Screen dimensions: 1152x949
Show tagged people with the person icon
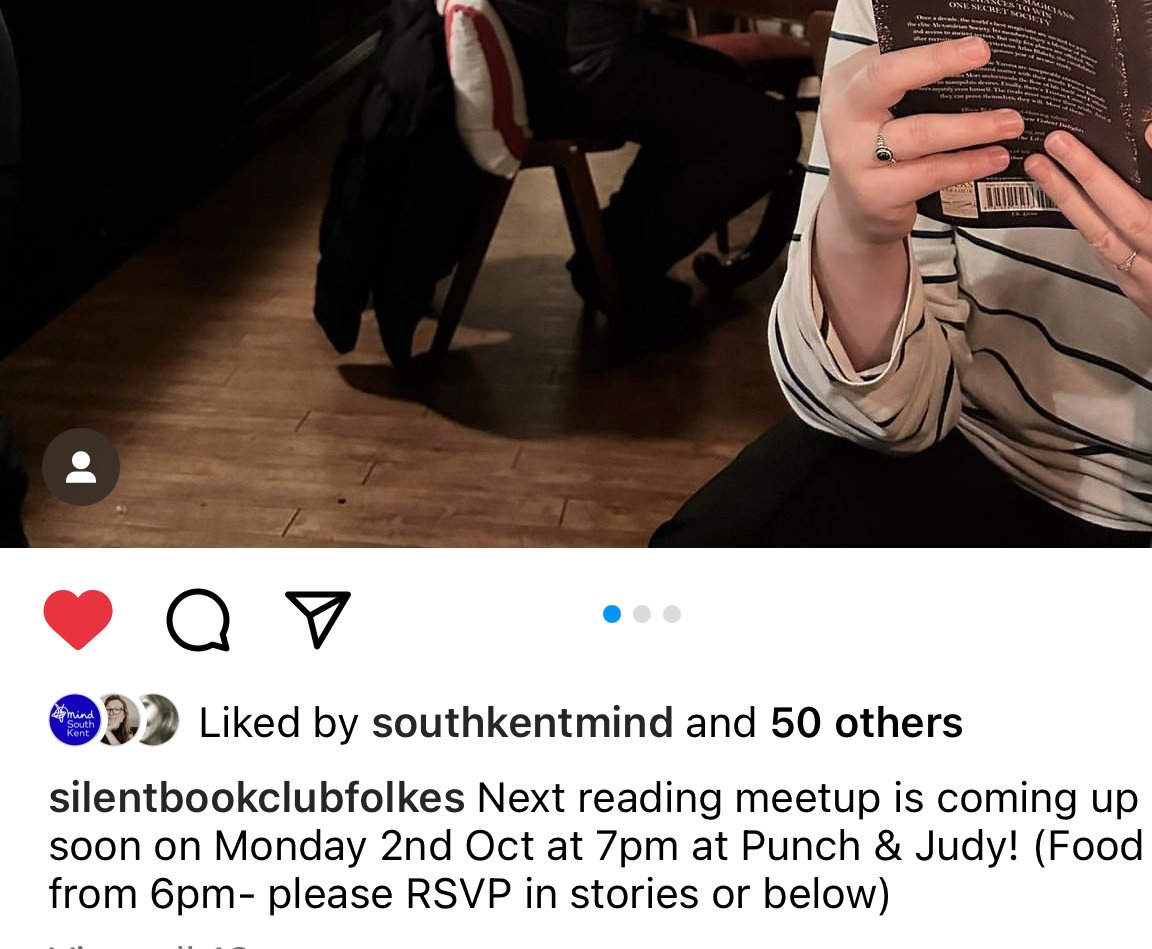81,467
